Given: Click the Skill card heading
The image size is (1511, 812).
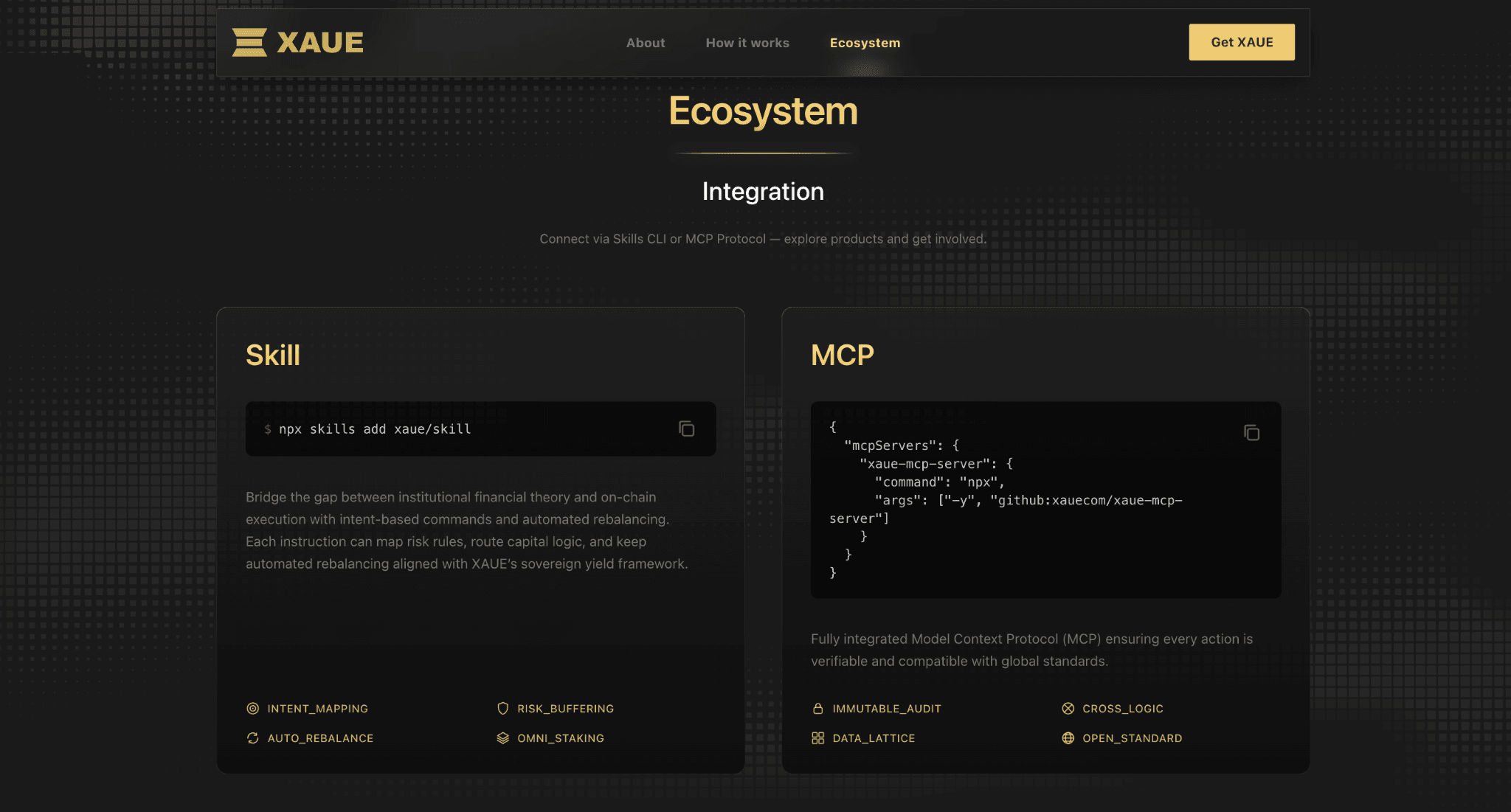Looking at the screenshot, I should pos(273,355).
